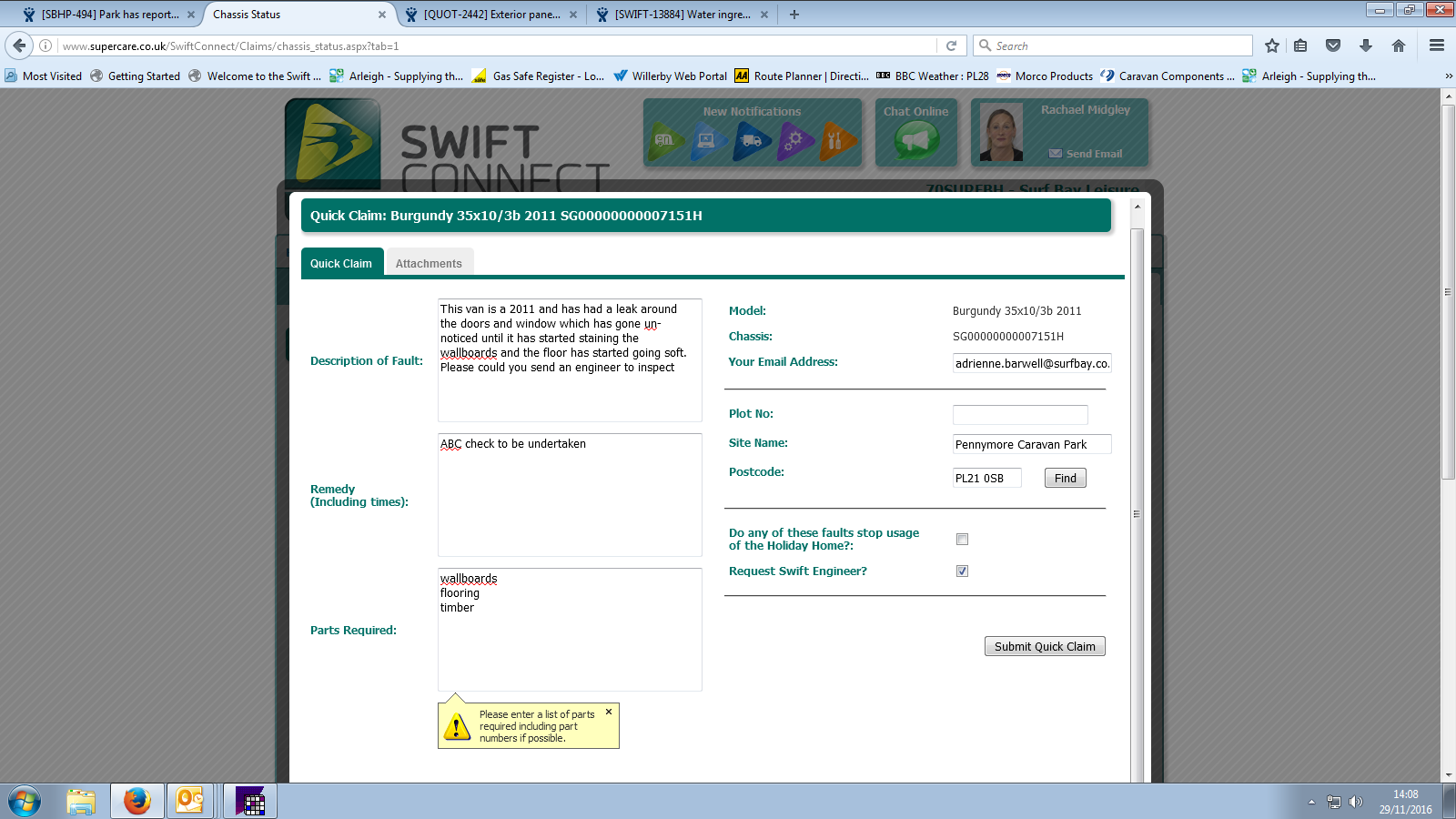Show your bookmarks list icon

coord(1300,45)
